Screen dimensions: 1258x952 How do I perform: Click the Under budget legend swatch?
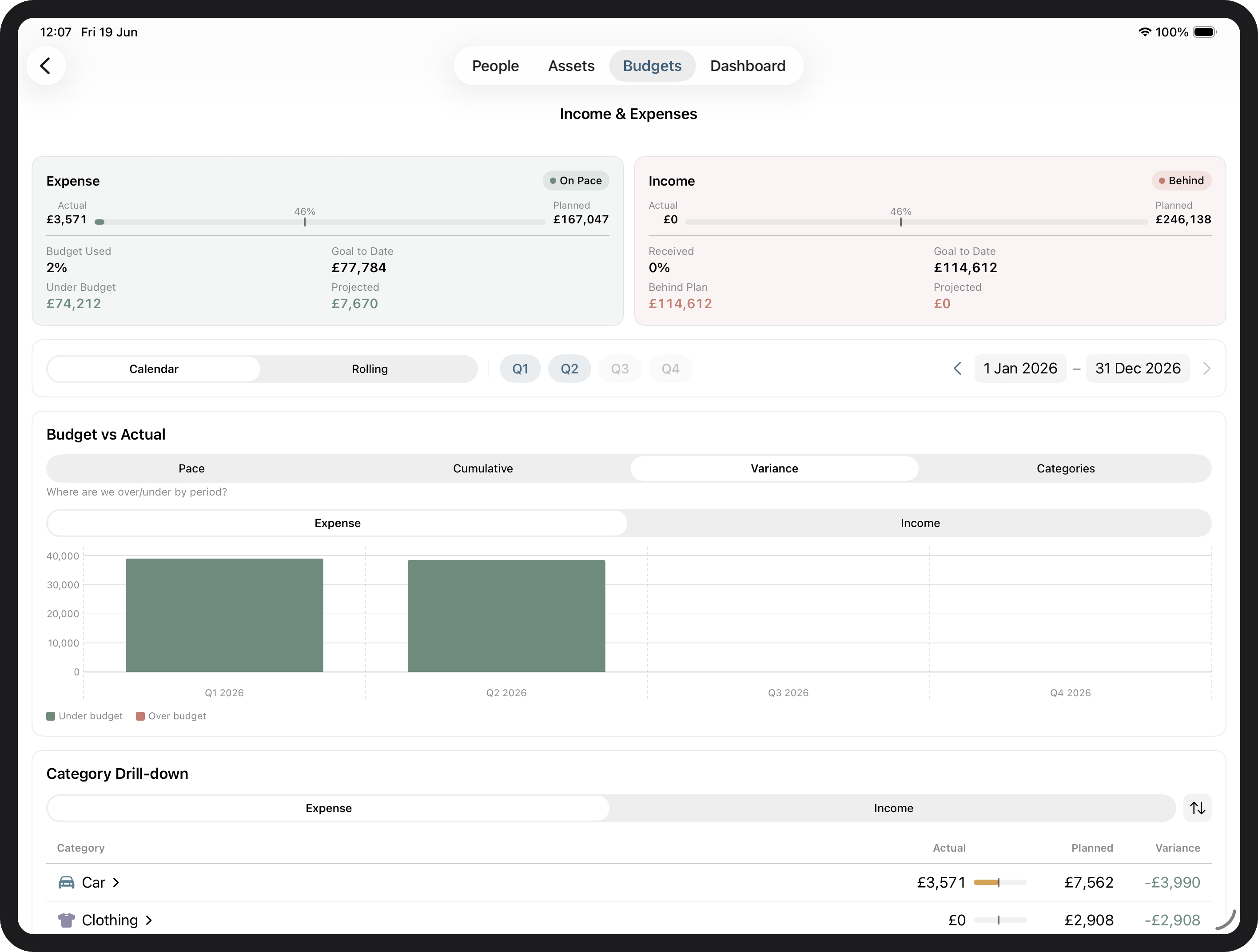point(51,716)
